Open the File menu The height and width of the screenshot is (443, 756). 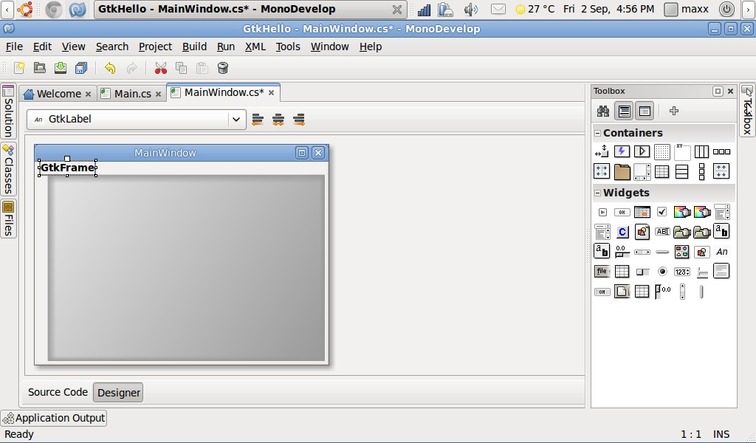click(x=14, y=47)
